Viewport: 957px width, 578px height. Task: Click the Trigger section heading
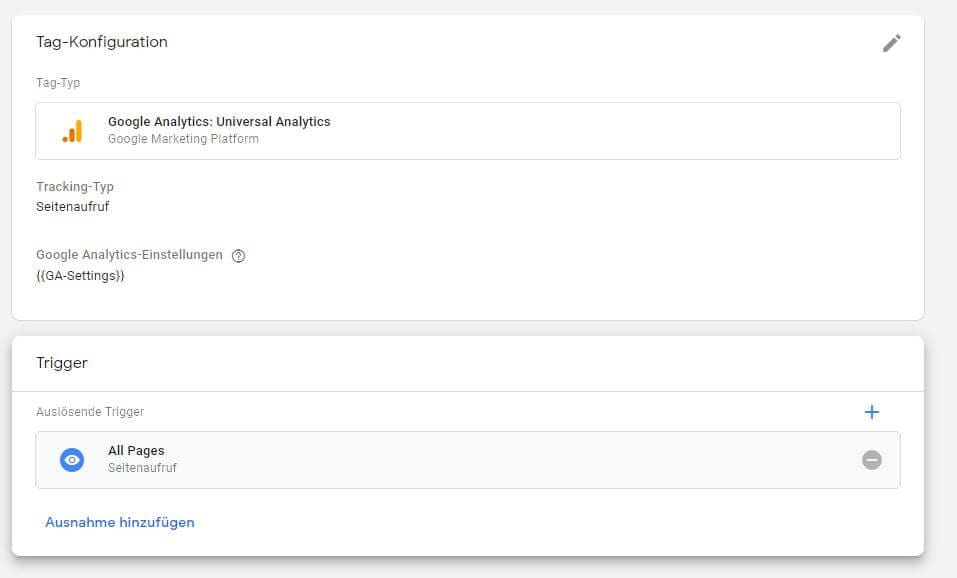[x=62, y=363]
